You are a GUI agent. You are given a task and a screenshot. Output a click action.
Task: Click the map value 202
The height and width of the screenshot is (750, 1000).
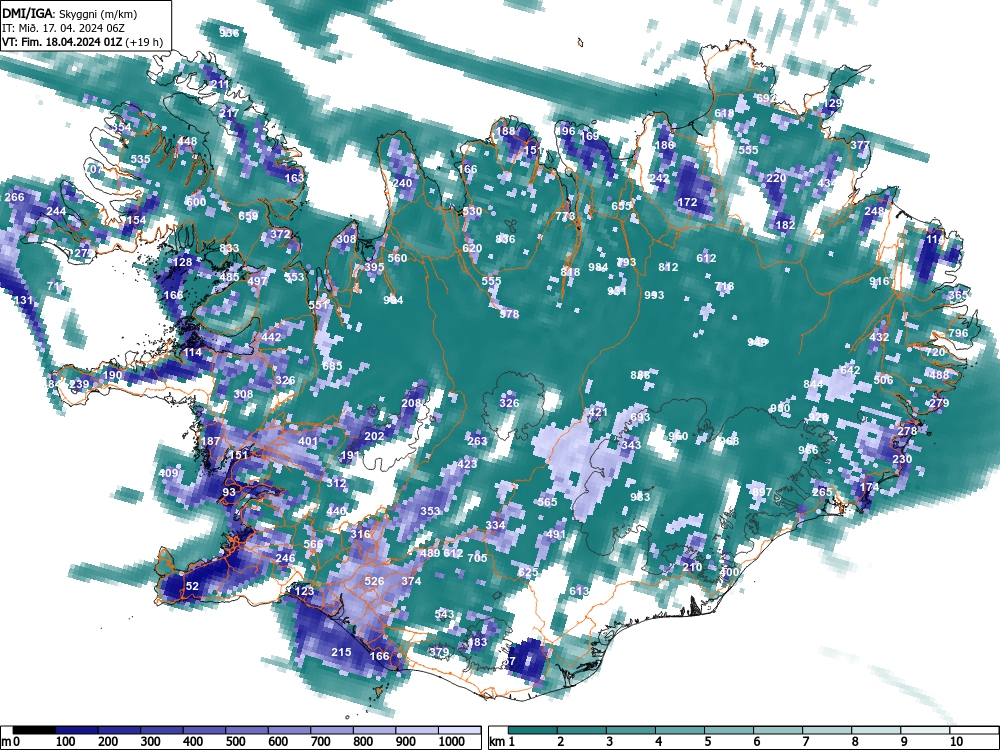click(374, 436)
